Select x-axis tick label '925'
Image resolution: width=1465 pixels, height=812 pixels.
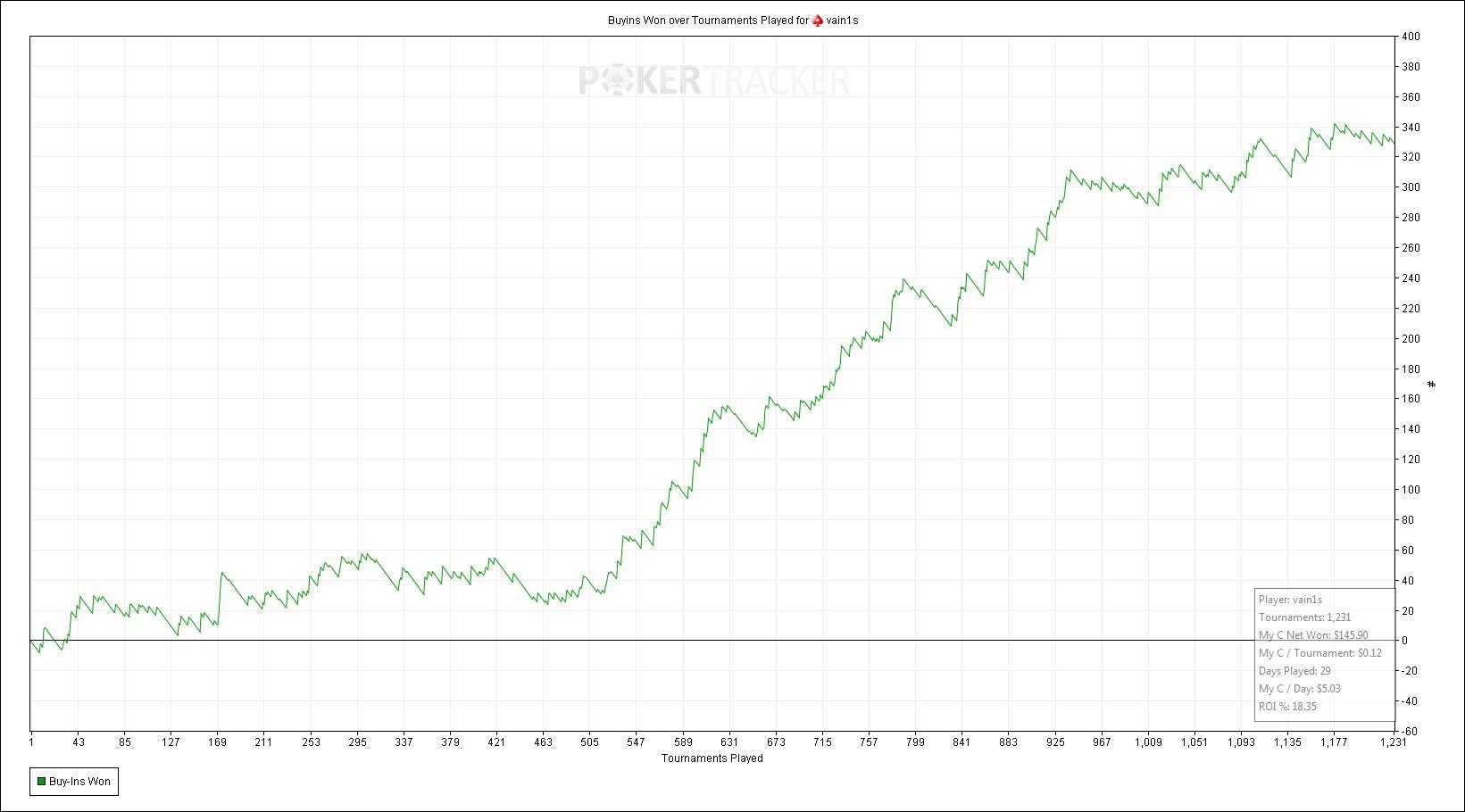(x=1055, y=742)
